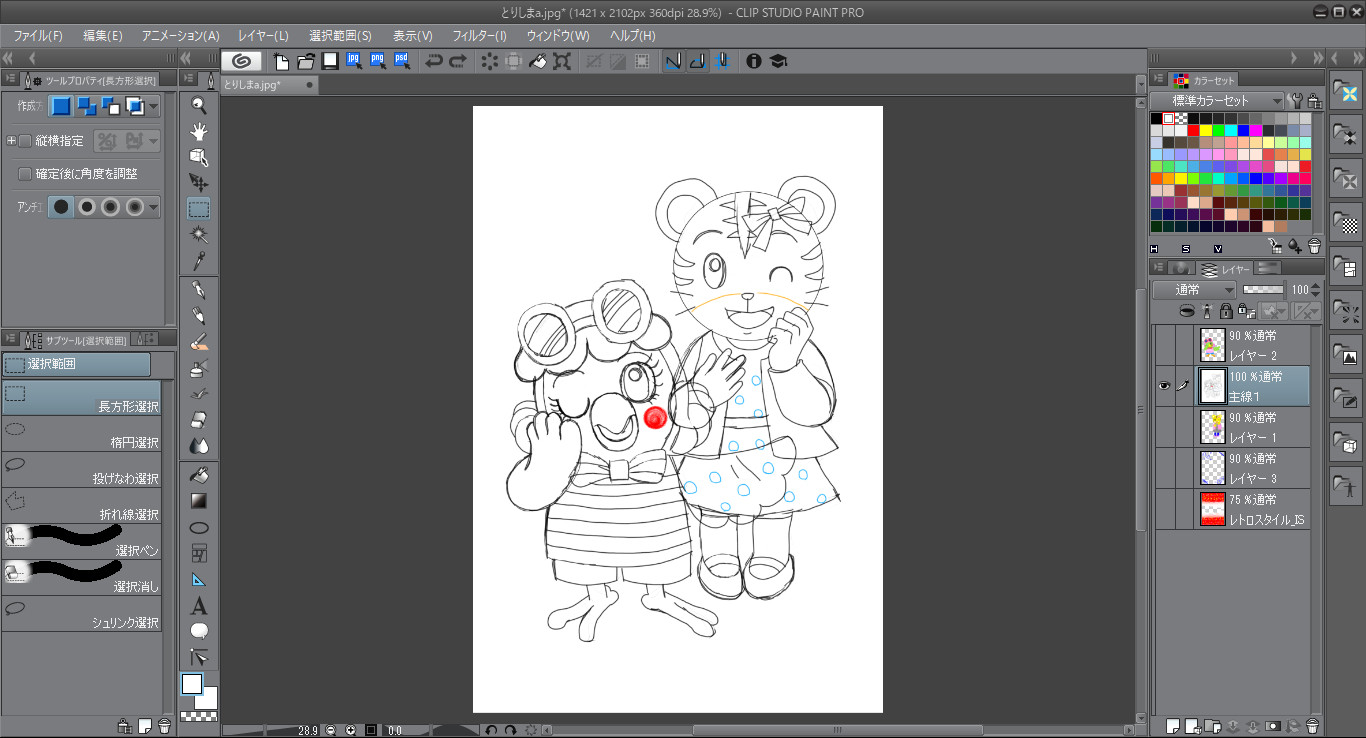Open the Layer panel menu

[1160, 267]
